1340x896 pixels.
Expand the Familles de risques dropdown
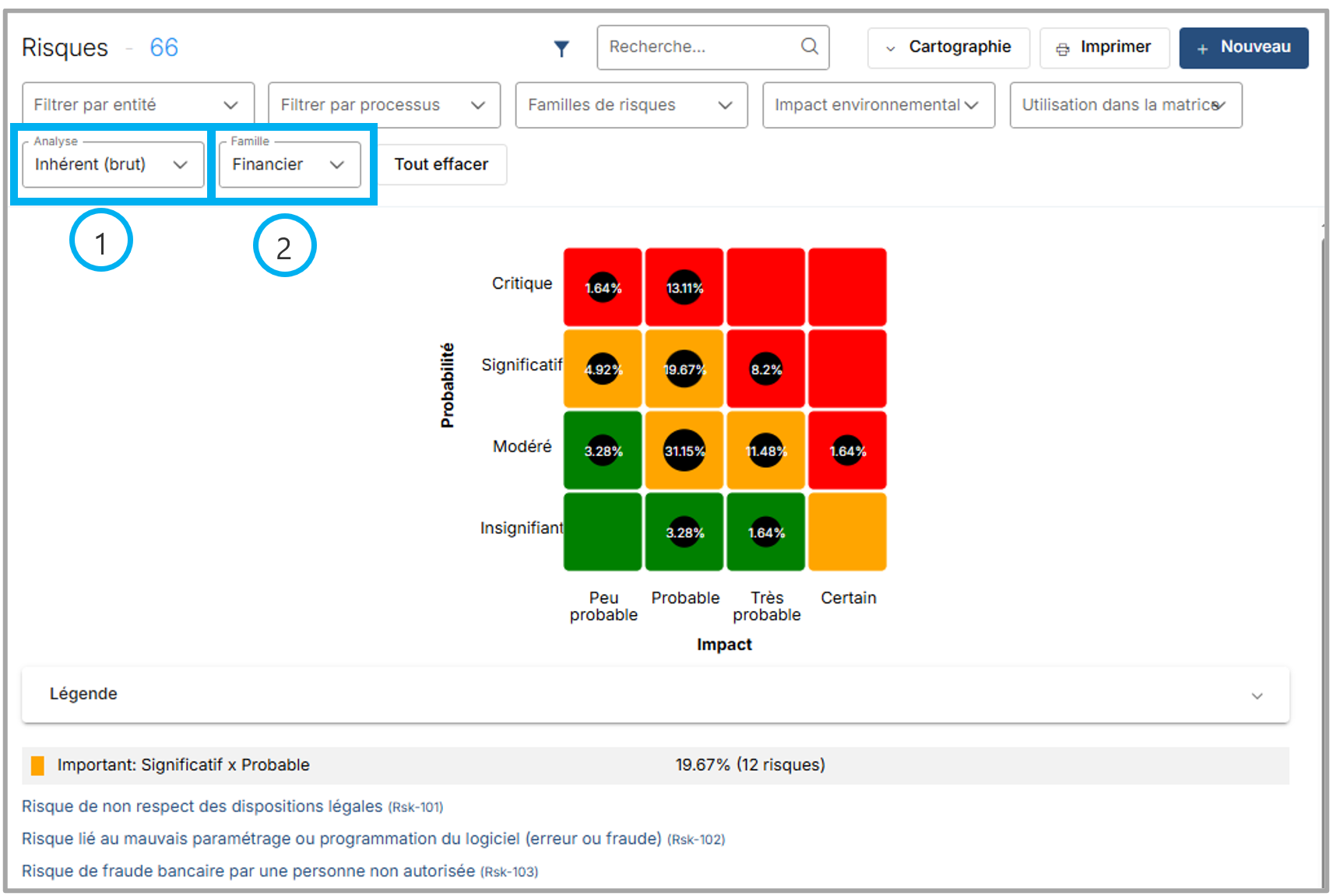631,105
